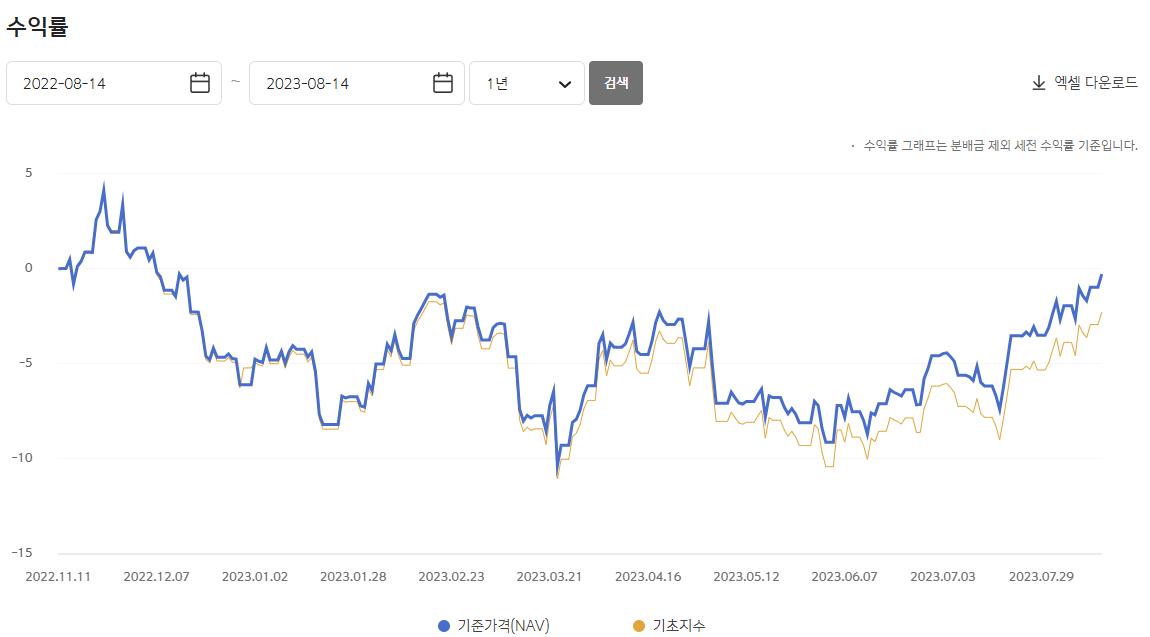Image resolution: width=1150 pixels, height=637 pixels.
Task: Click x-axis label 2023.05.12
Action: (x=746, y=576)
